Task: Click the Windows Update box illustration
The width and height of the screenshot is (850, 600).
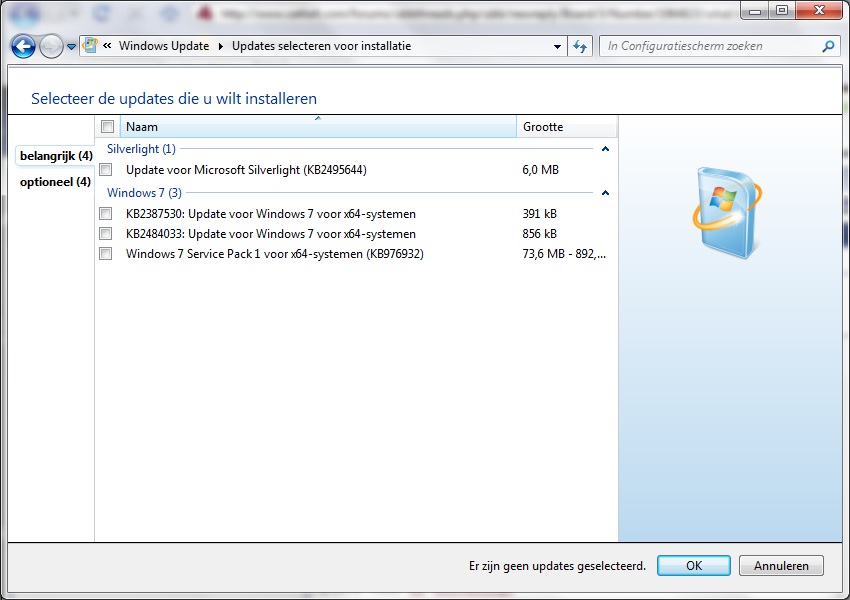Action: click(x=727, y=213)
